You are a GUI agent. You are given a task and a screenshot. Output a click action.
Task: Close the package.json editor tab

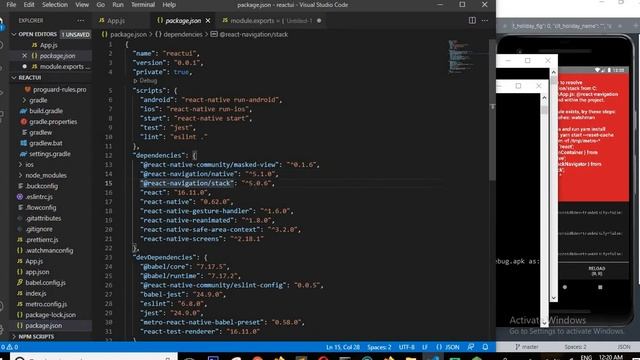point(208,20)
